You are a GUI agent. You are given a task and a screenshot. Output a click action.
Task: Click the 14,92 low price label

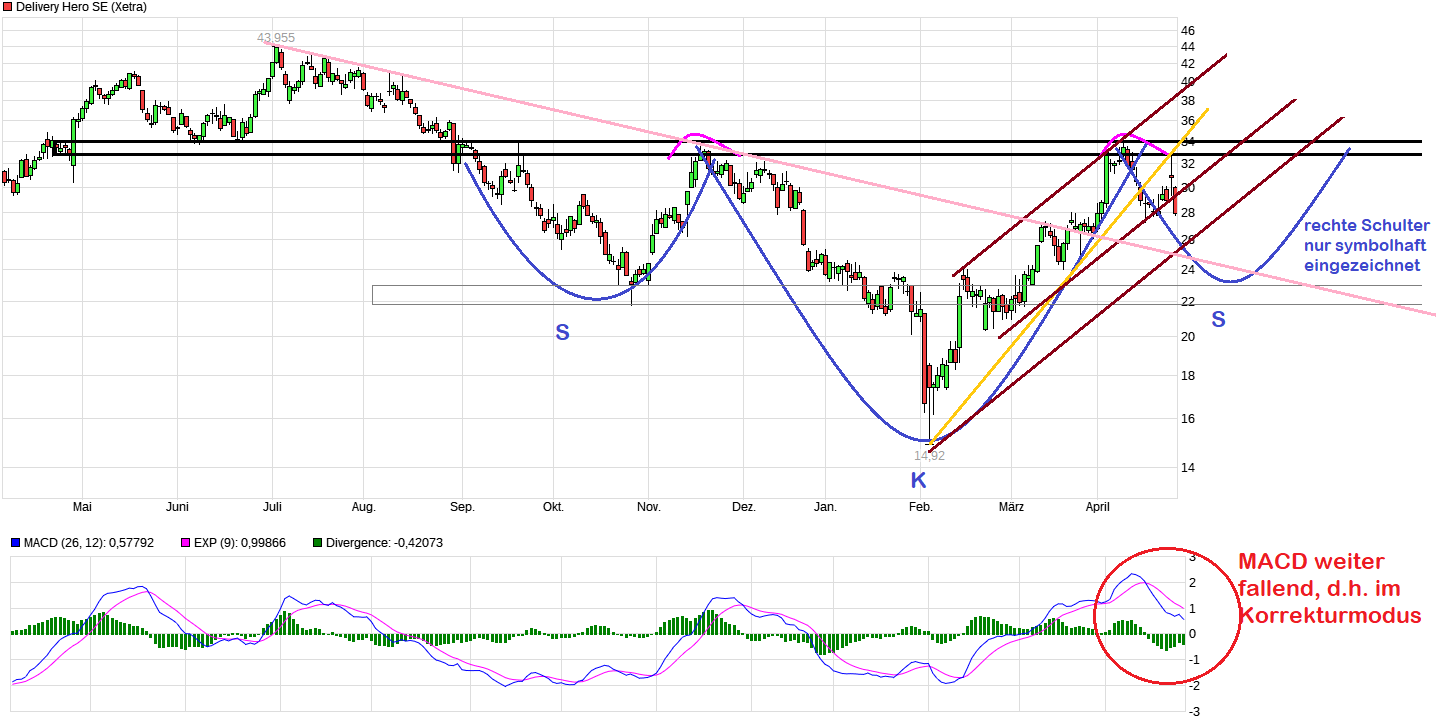pos(928,455)
